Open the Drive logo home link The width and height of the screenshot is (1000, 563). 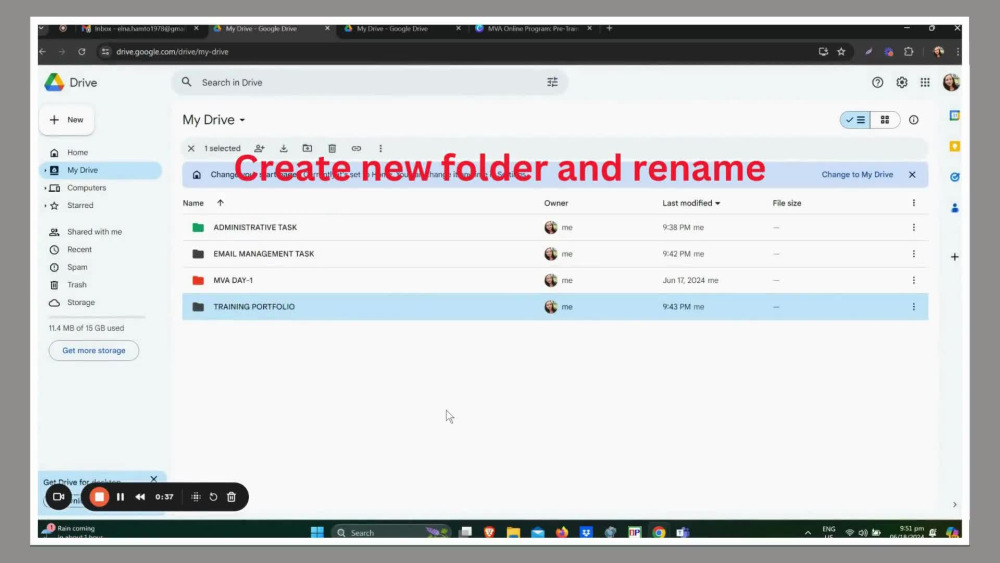tap(70, 83)
